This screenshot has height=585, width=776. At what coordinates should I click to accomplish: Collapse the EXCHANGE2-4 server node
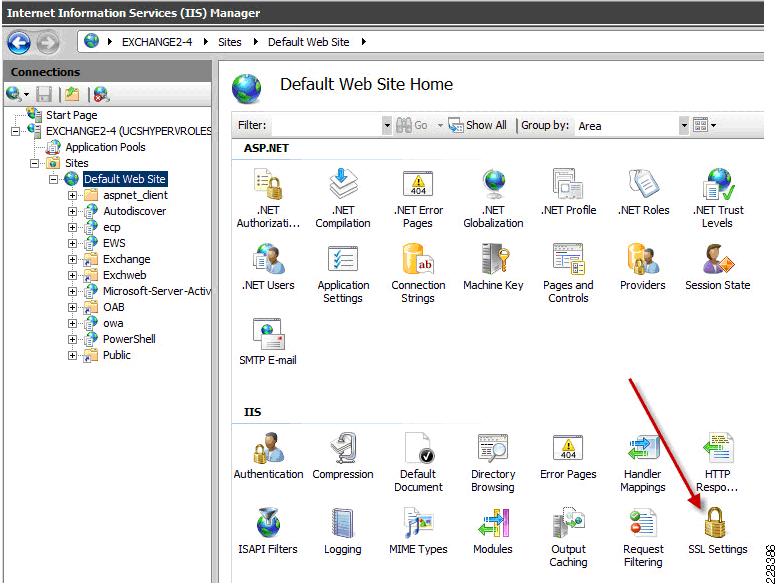coord(15,131)
